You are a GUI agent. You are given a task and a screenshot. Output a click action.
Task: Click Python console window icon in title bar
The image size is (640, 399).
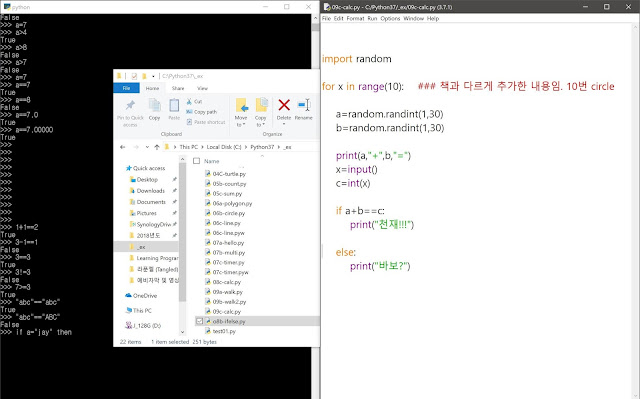click(x=7, y=7)
